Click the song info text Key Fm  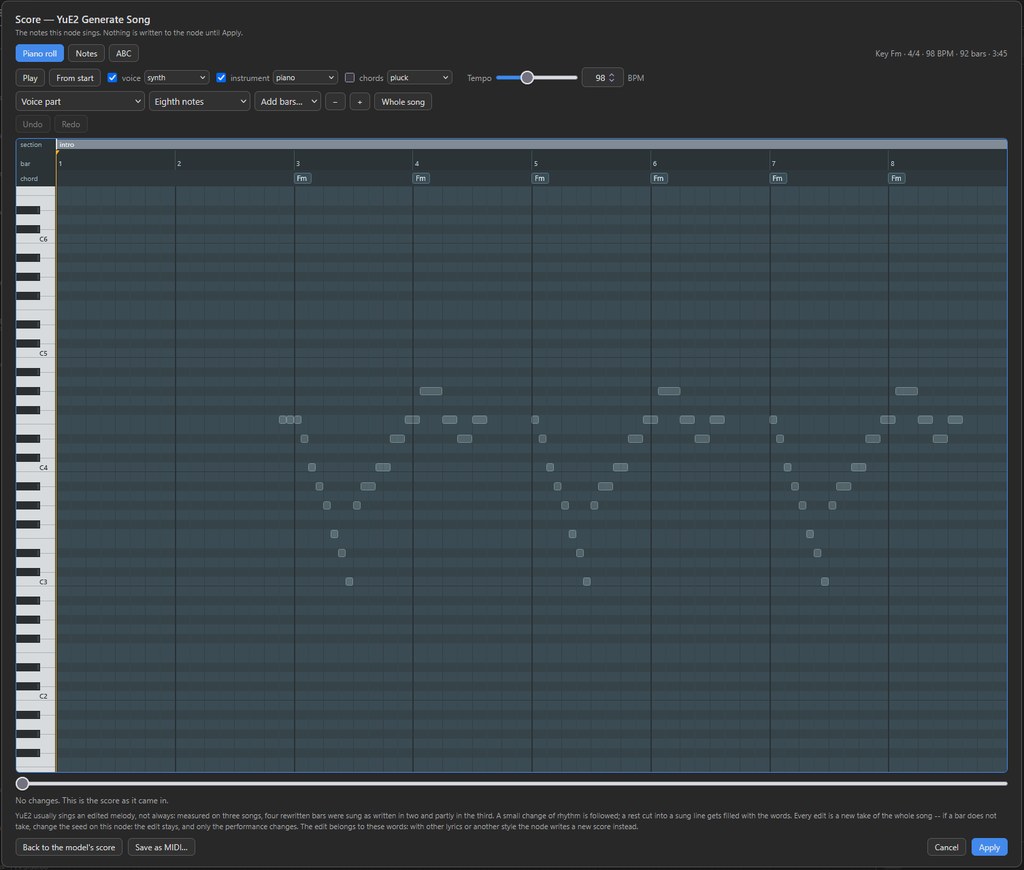coord(941,54)
